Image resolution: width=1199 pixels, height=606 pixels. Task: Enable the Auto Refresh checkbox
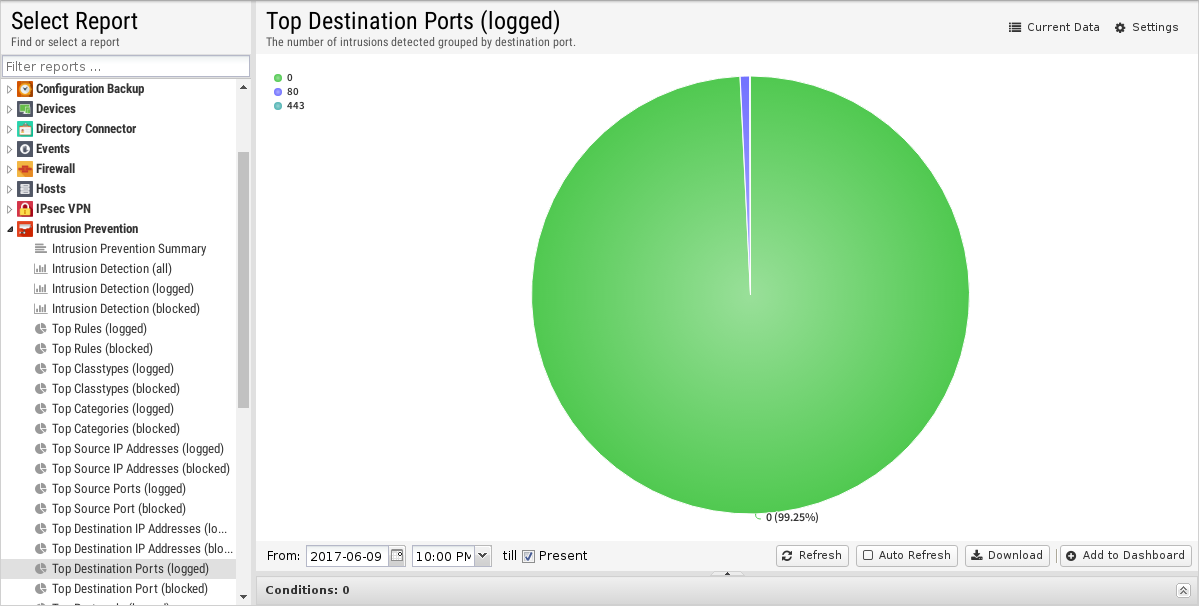click(x=868, y=556)
